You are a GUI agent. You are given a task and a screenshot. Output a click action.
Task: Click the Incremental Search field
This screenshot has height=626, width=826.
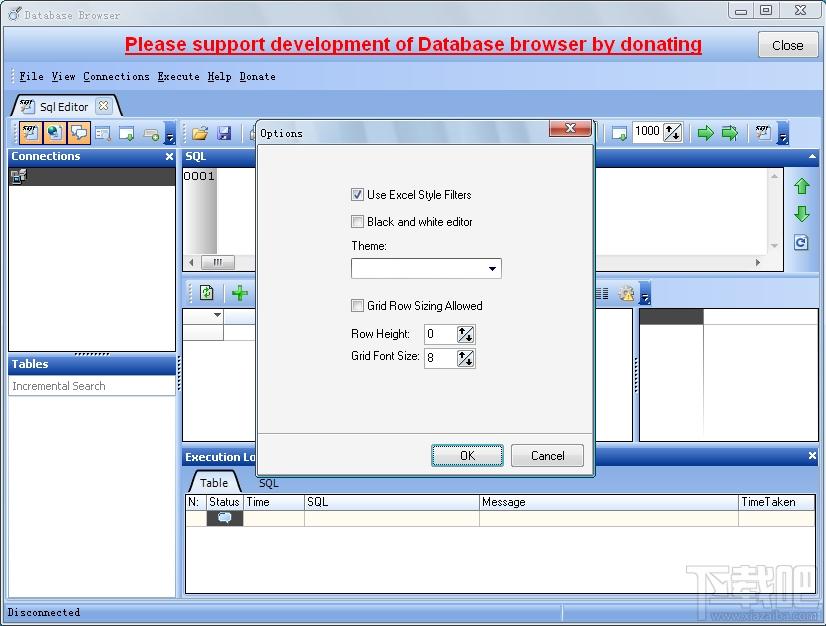92,386
